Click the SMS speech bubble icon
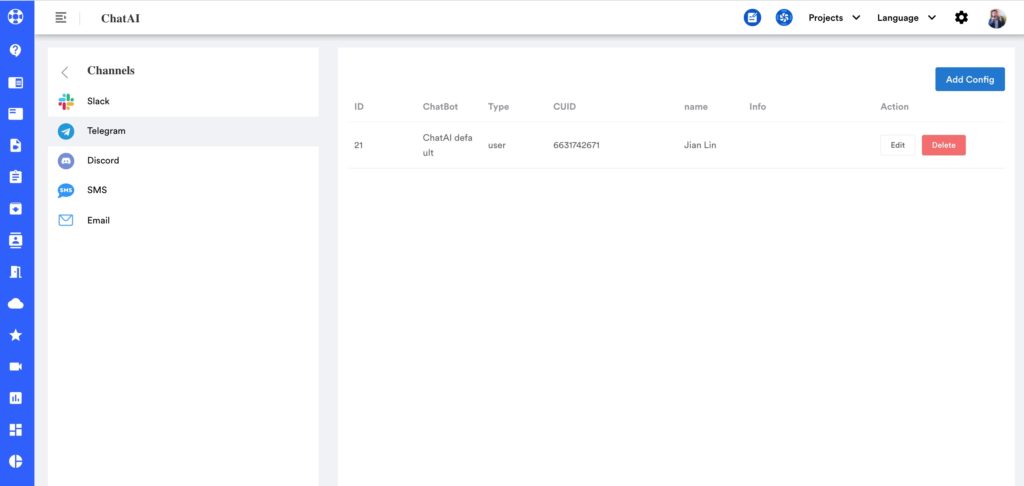The width and height of the screenshot is (1024, 486). (66, 191)
